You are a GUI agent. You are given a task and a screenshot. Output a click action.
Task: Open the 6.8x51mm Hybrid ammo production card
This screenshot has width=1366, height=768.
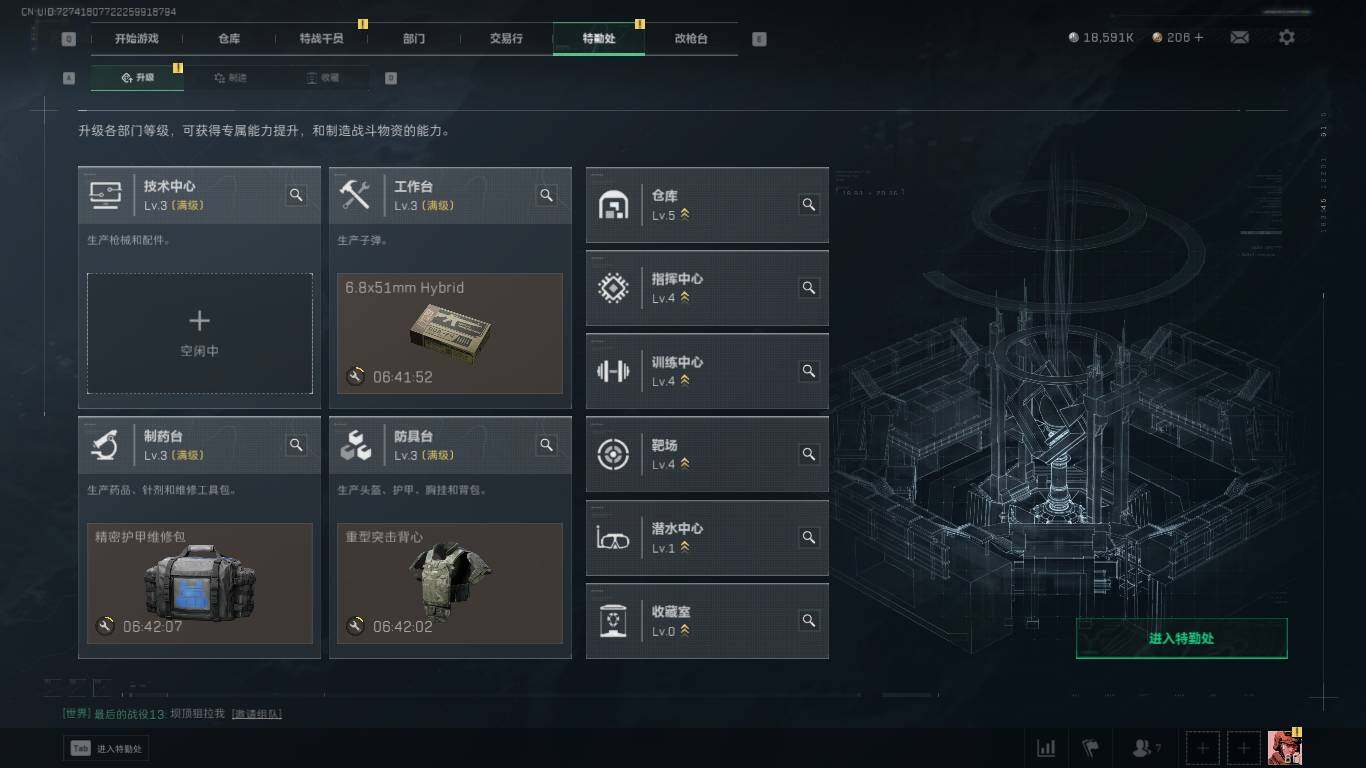coord(450,333)
